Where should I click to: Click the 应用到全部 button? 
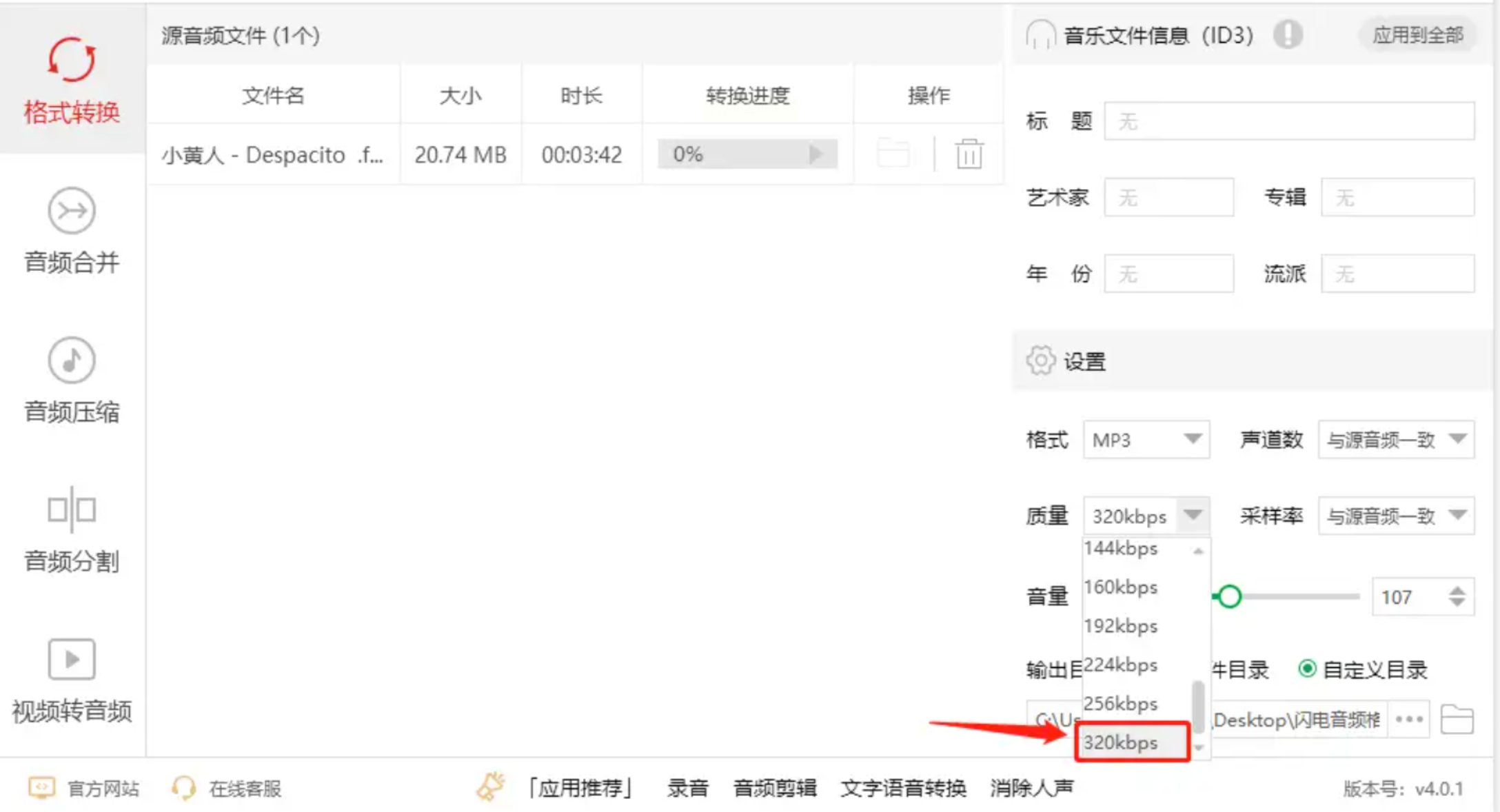(1417, 35)
